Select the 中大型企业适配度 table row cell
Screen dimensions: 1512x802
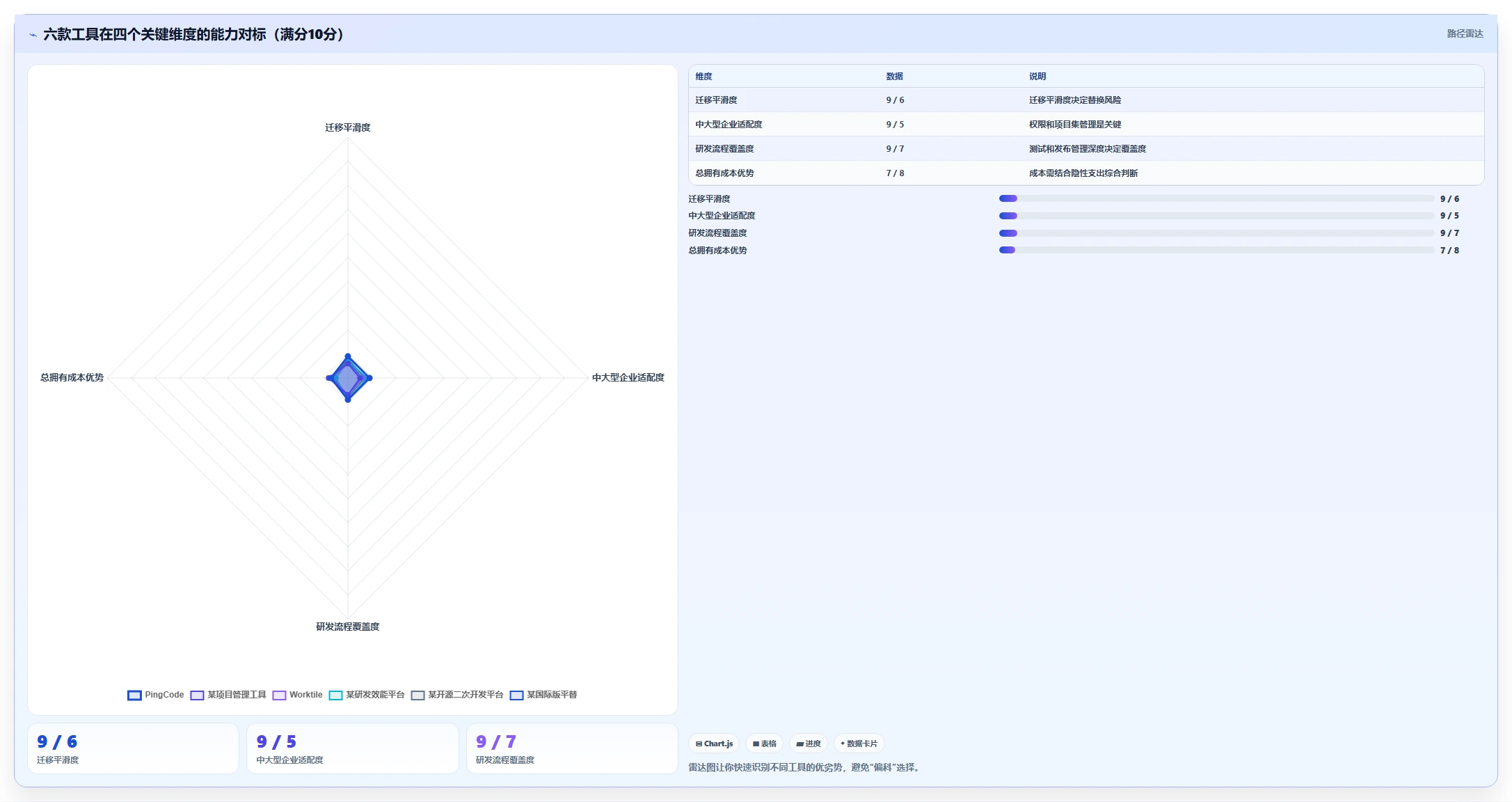coord(729,125)
